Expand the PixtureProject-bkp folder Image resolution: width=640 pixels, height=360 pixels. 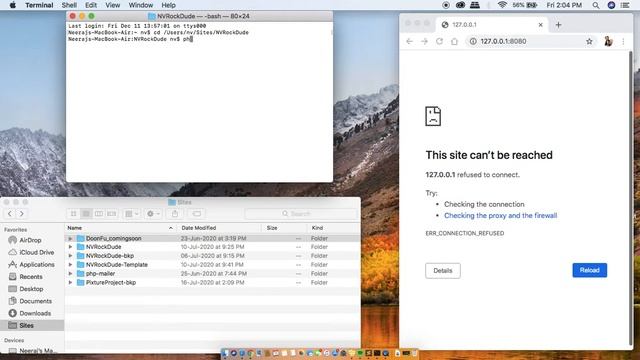[70, 282]
